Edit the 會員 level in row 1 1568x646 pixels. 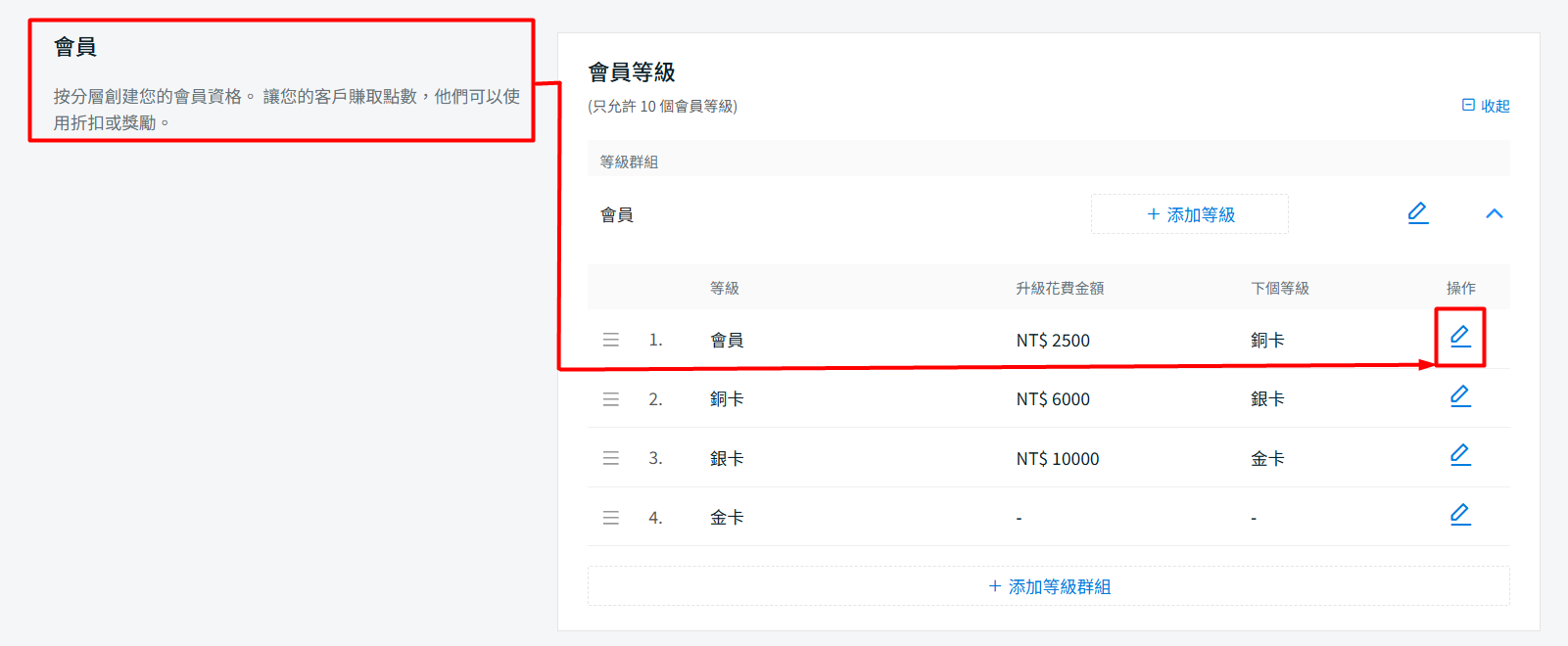pos(1459,337)
